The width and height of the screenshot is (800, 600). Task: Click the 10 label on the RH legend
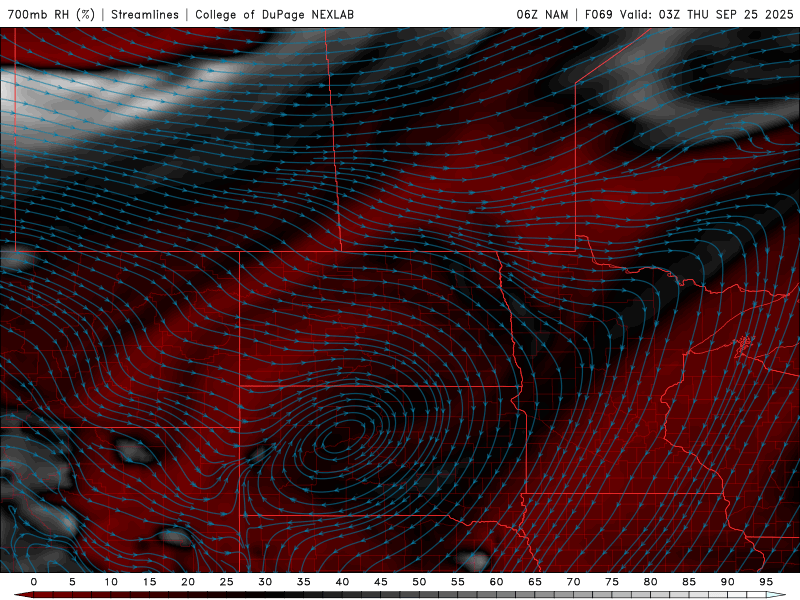(111, 582)
